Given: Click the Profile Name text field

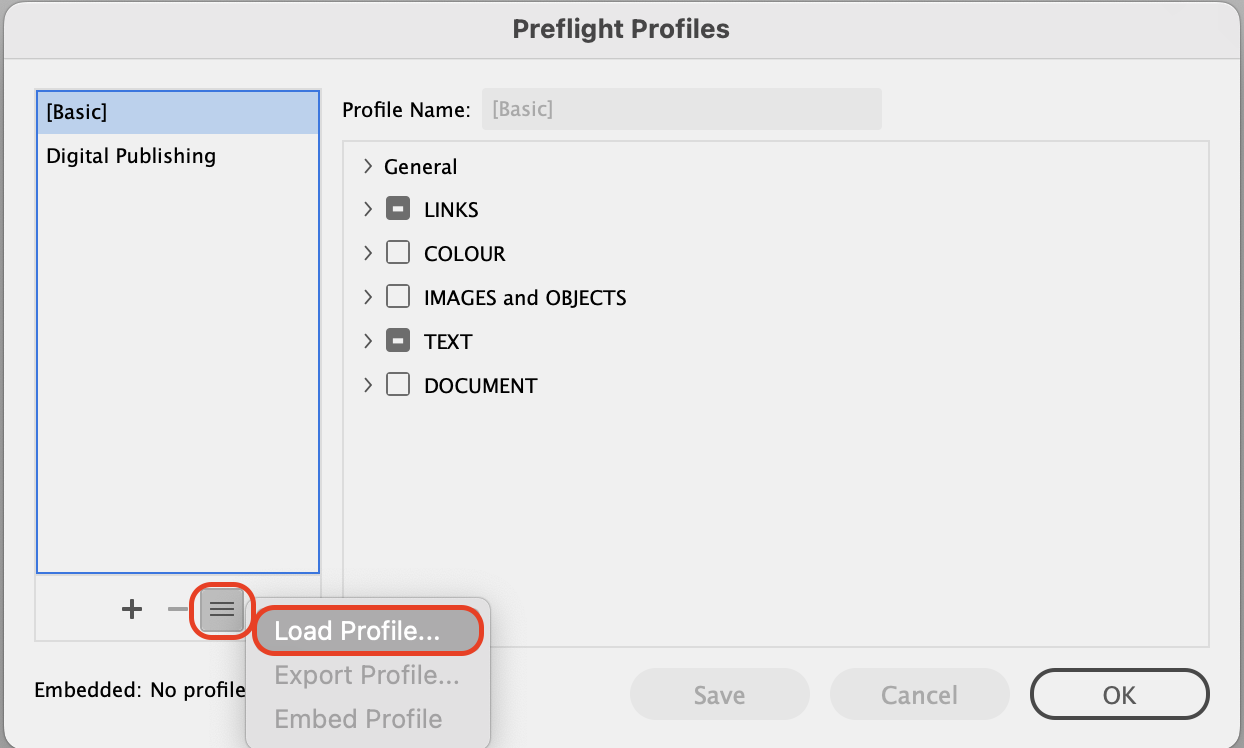Looking at the screenshot, I should coord(681,109).
